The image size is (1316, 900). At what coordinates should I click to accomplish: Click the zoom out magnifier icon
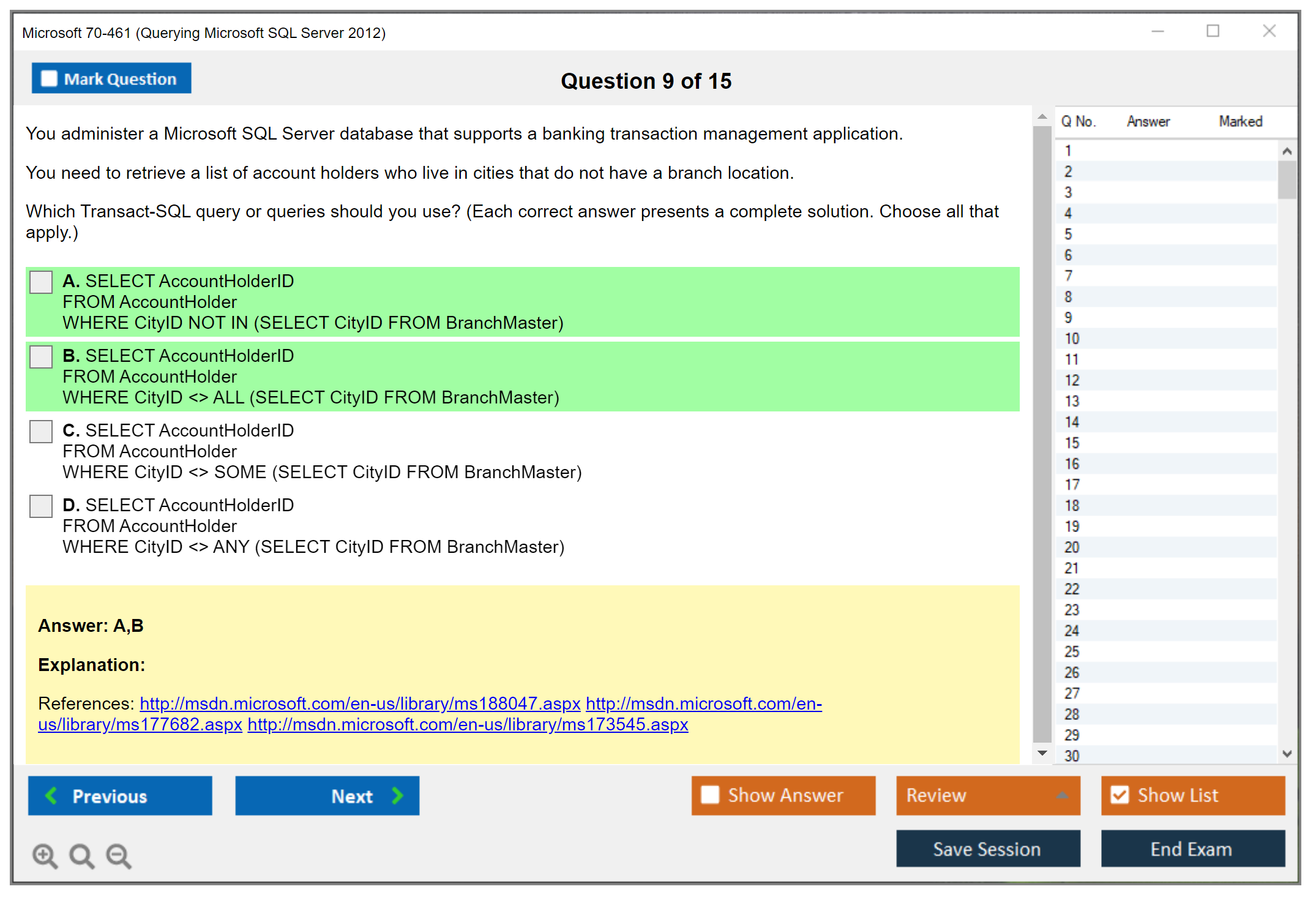pyautogui.click(x=119, y=855)
